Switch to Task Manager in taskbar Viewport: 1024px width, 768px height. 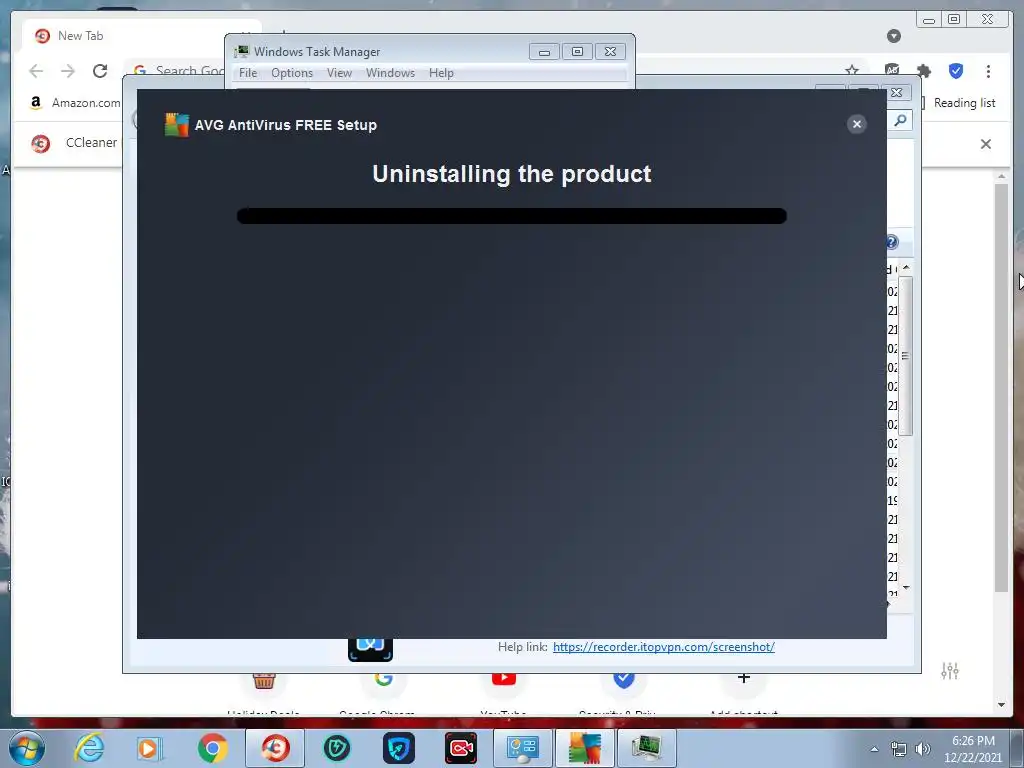tap(647, 748)
